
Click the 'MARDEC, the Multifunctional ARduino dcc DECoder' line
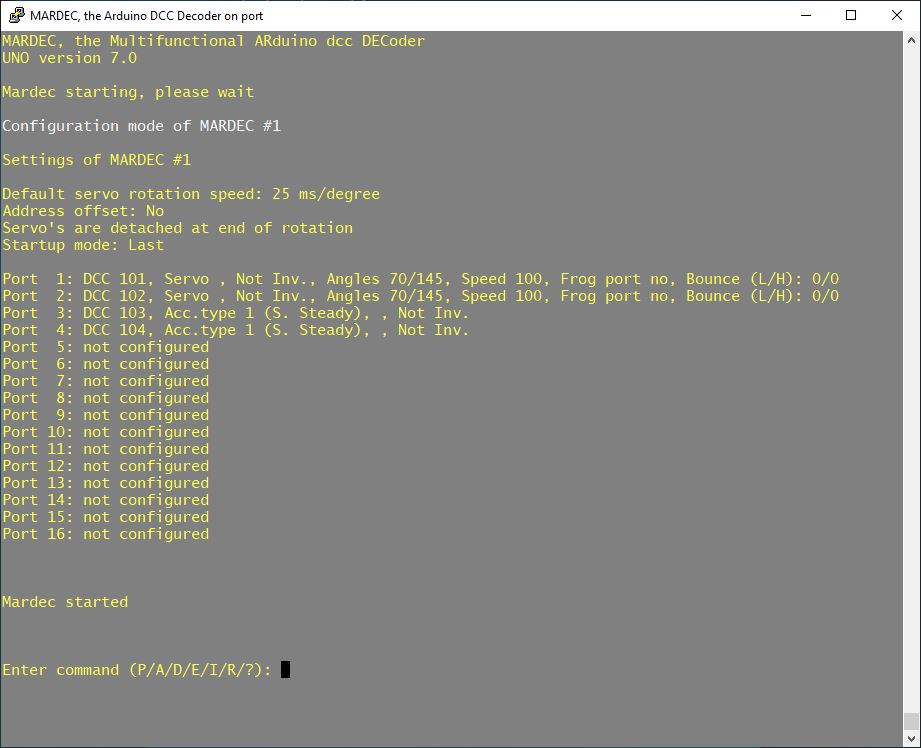[x=213, y=41]
